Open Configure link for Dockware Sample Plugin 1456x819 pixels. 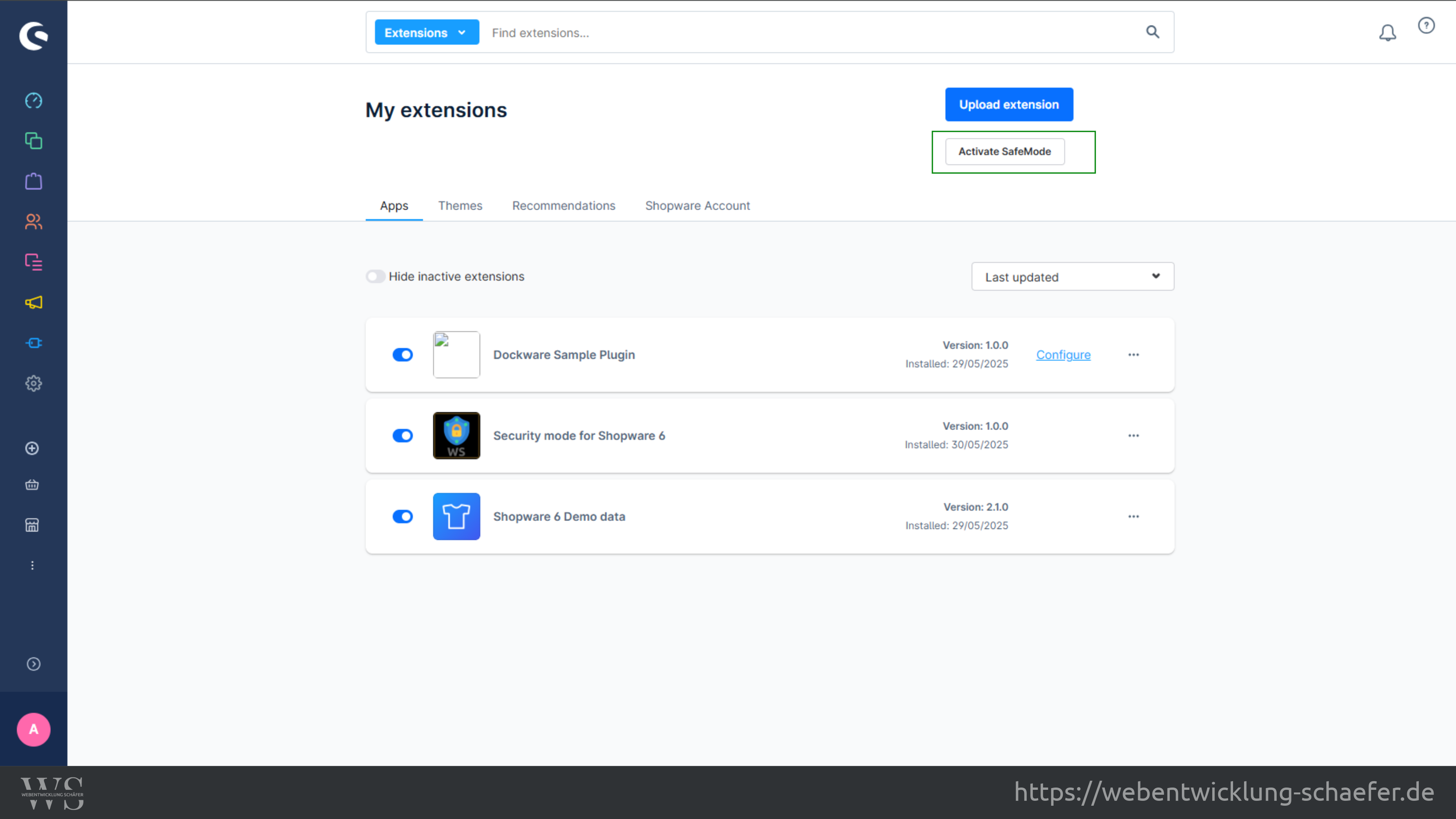1063,355
